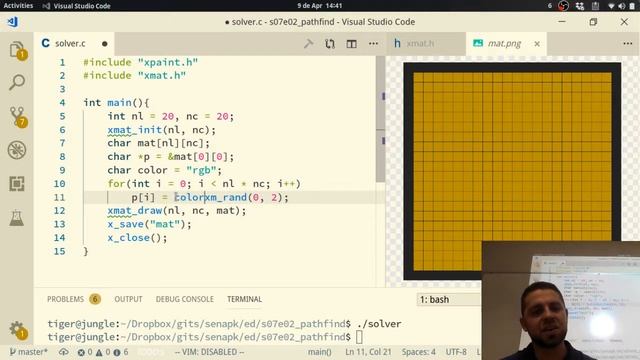Click errors and warnings count in status bar

coord(103,352)
